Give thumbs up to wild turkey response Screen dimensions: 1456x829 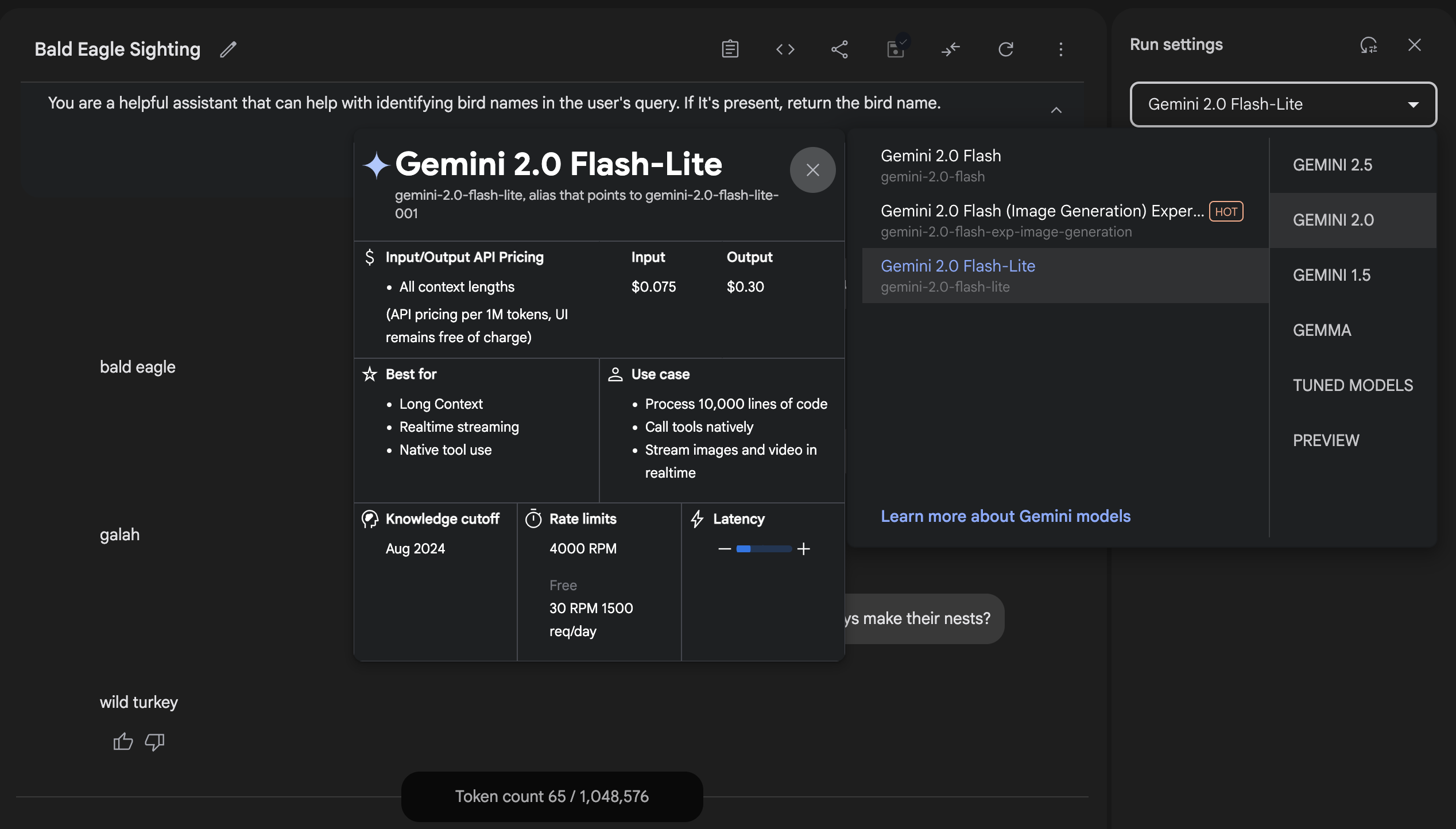(123, 742)
